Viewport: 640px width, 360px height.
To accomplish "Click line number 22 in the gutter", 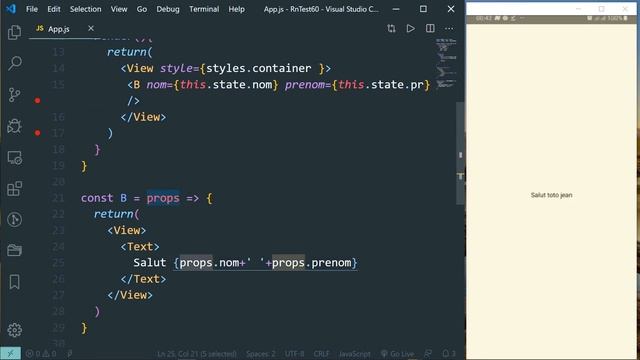I will point(58,214).
